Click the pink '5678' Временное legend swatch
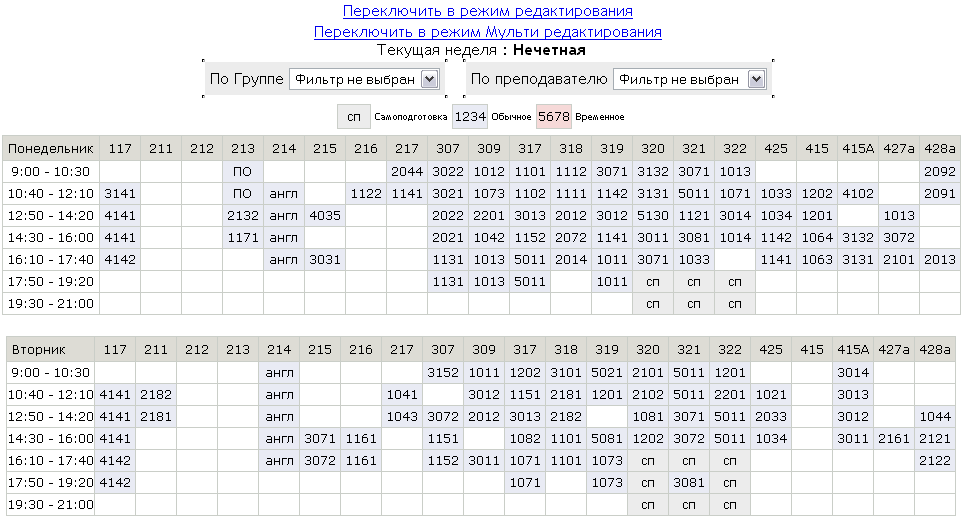Screen dimensions: 964x523 point(553,117)
